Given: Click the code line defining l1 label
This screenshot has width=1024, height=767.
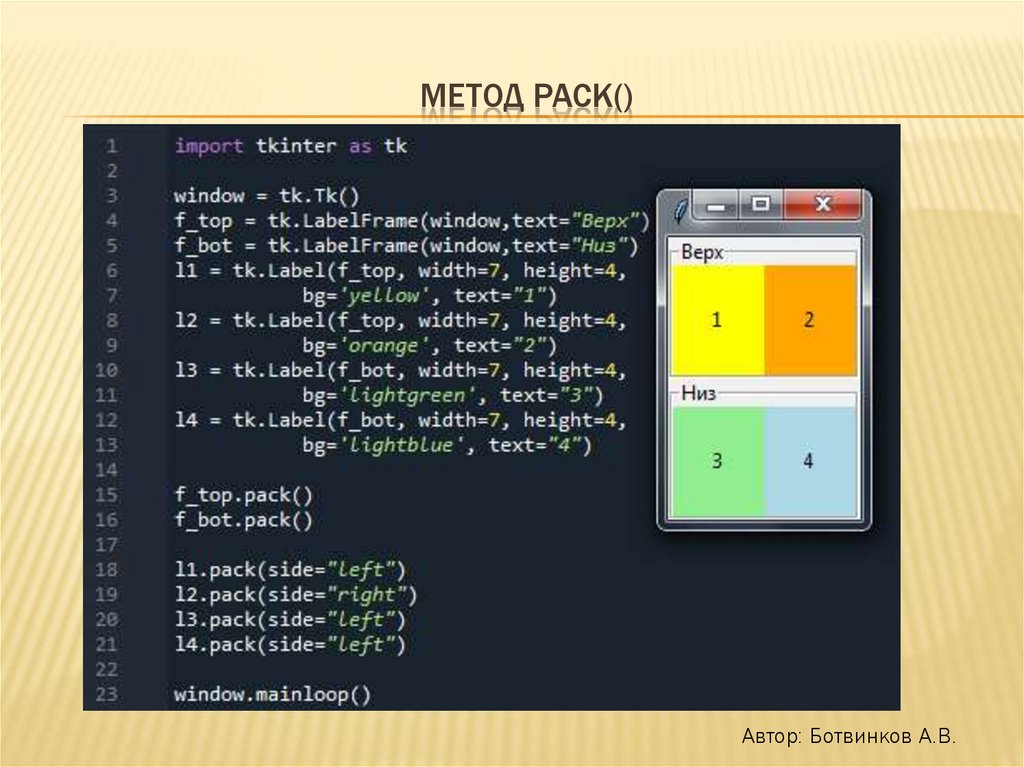Looking at the screenshot, I should [400, 270].
